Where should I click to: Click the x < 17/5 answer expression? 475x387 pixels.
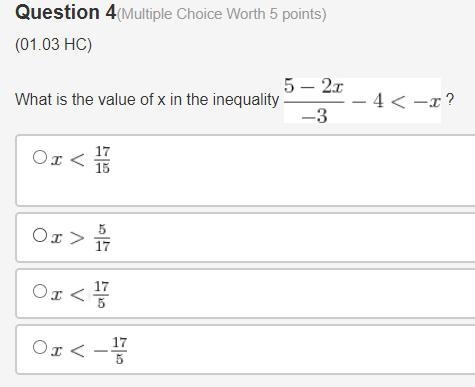[80, 294]
